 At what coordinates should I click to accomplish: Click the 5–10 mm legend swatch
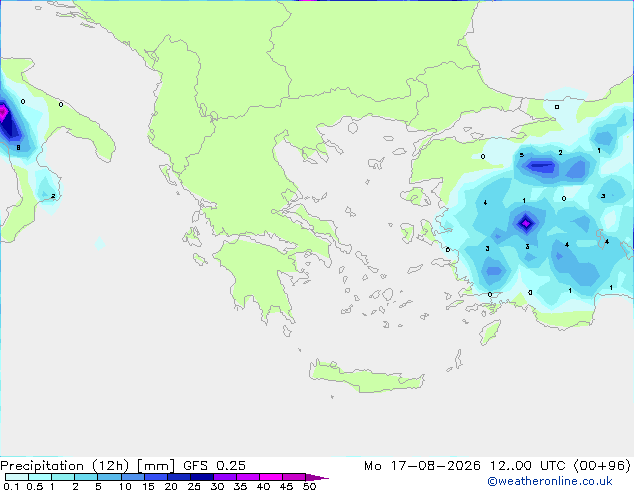(x=109, y=477)
